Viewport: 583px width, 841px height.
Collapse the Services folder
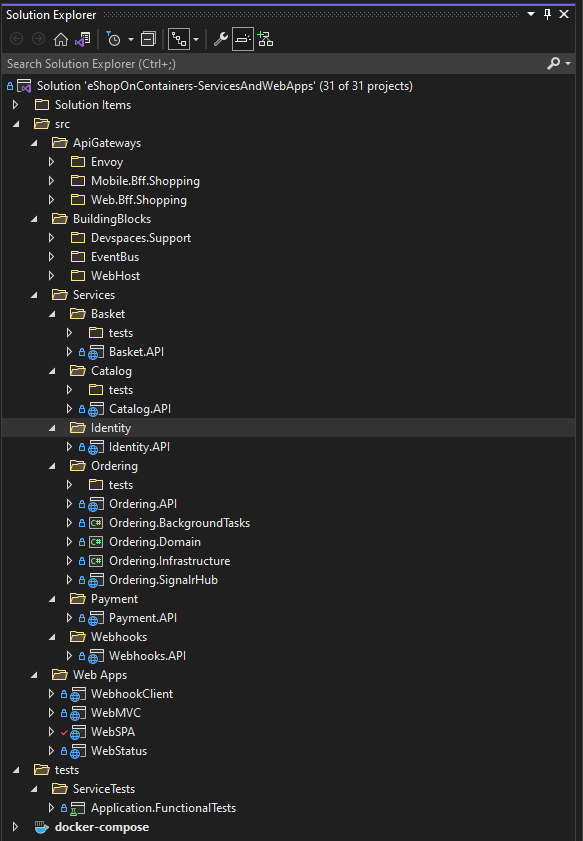coord(34,294)
